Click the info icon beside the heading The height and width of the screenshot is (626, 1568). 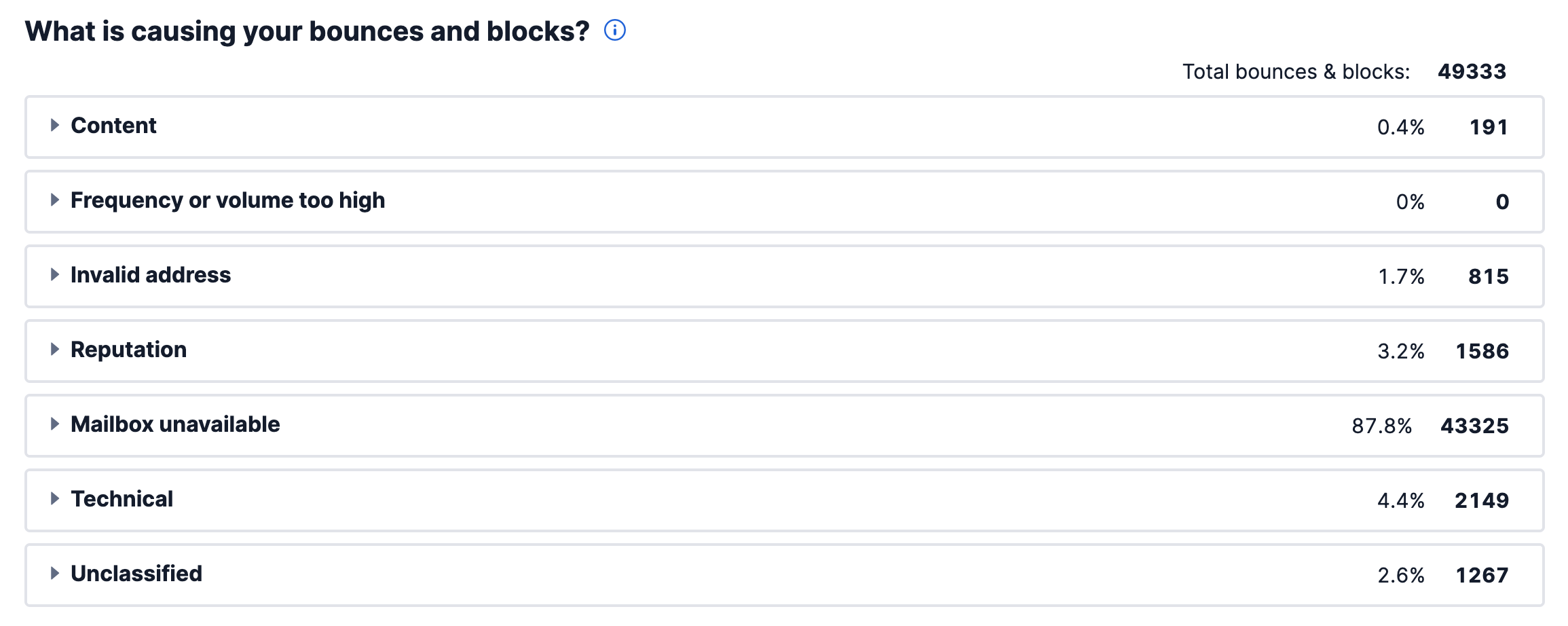point(615,31)
